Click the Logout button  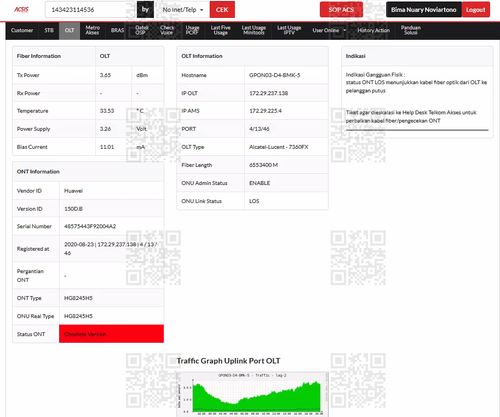[476, 10]
